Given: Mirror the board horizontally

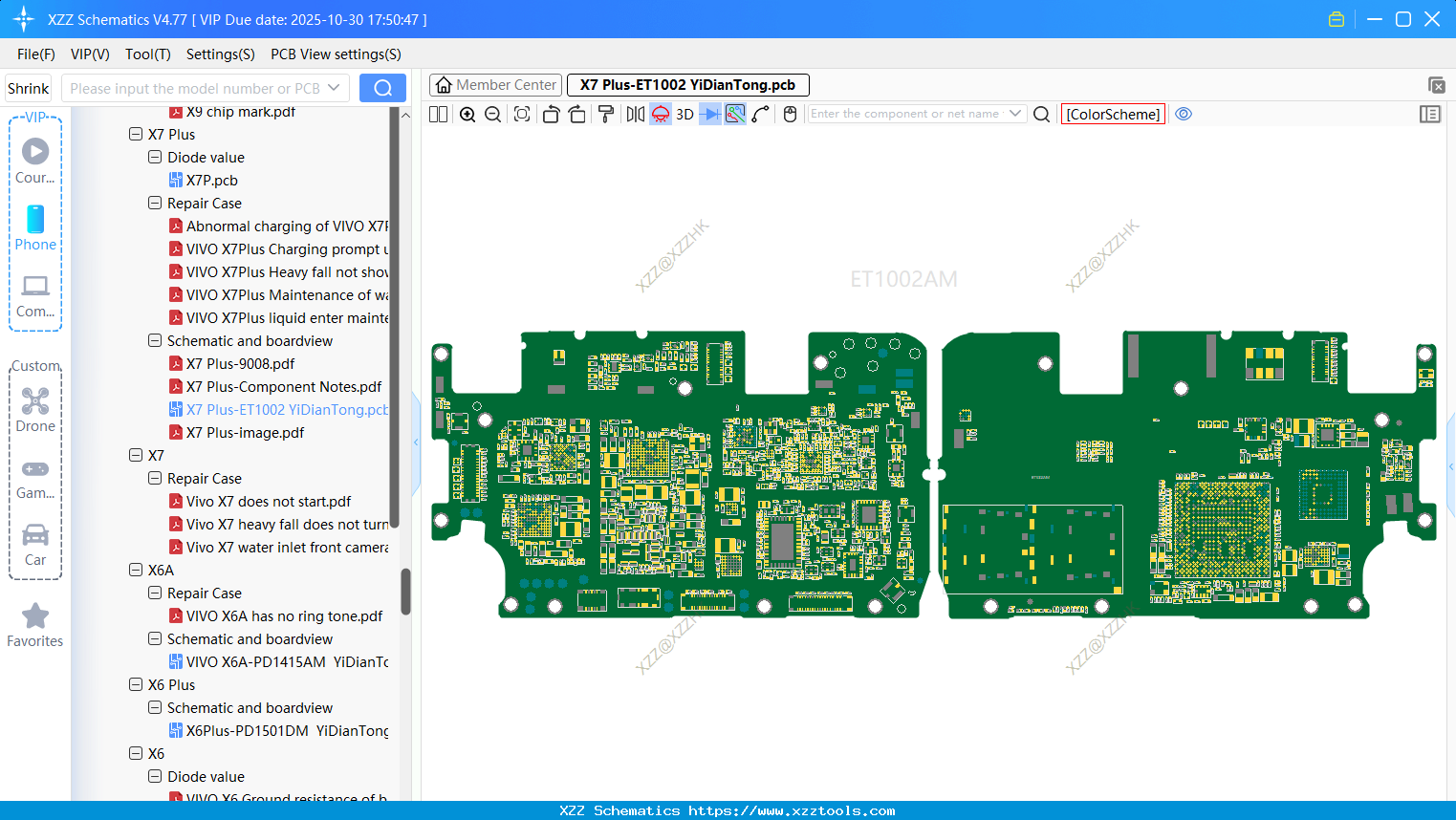Looking at the screenshot, I should point(636,114).
